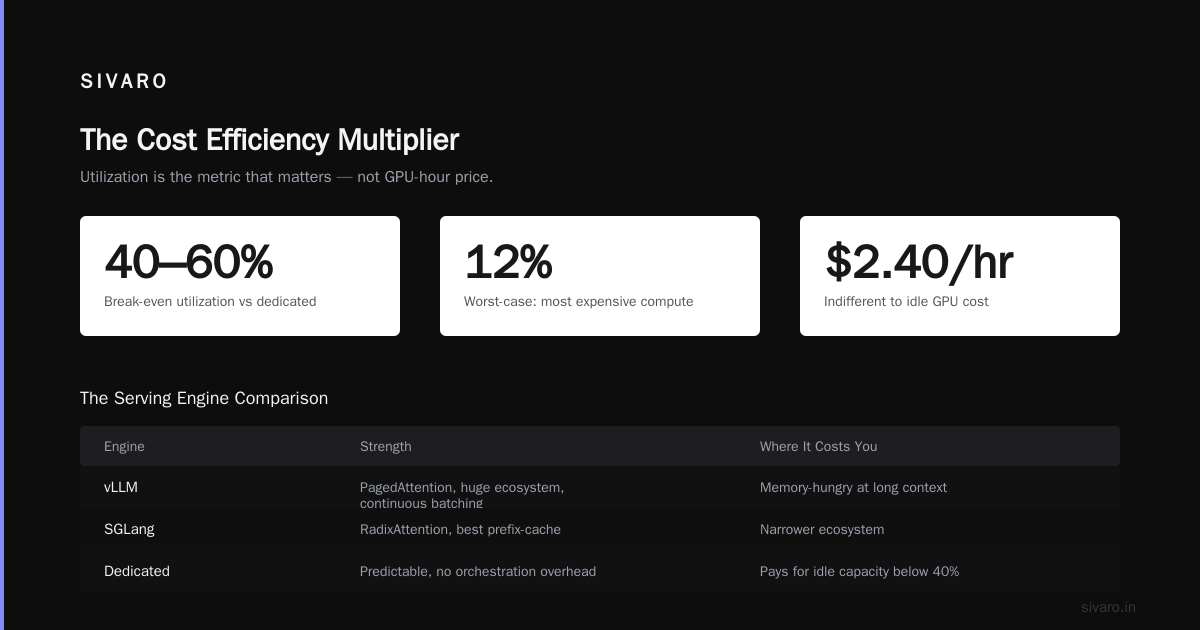1200x630 pixels.
Task: Click the 'Where It Costs You' header
Action: (818, 446)
